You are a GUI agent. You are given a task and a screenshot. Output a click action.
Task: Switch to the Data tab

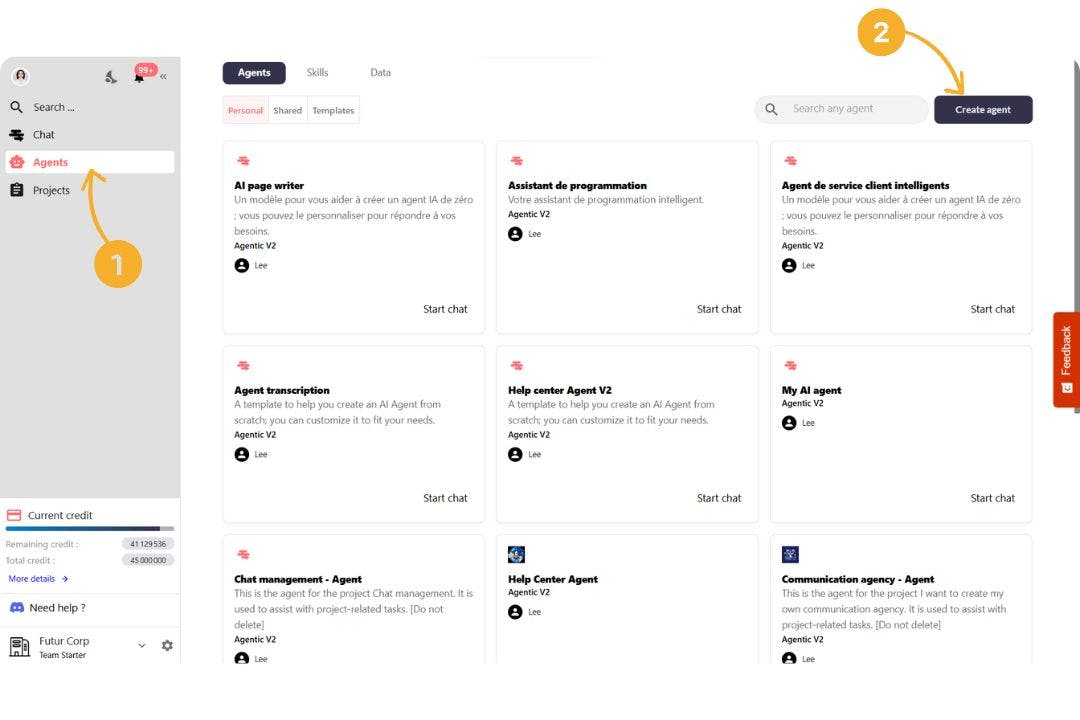[380, 73]
